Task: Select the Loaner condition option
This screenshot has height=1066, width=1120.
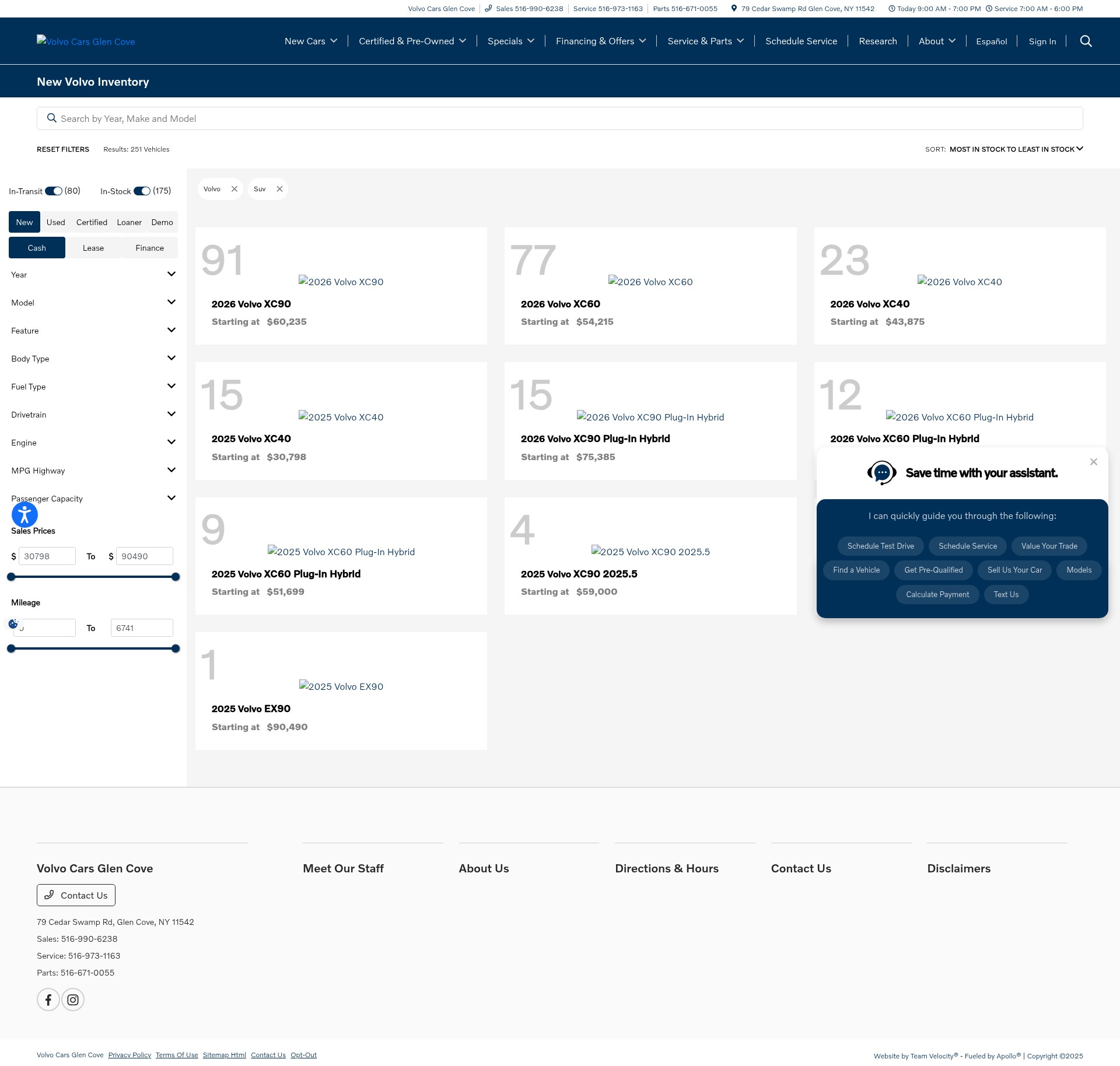Action: point(129,222)
